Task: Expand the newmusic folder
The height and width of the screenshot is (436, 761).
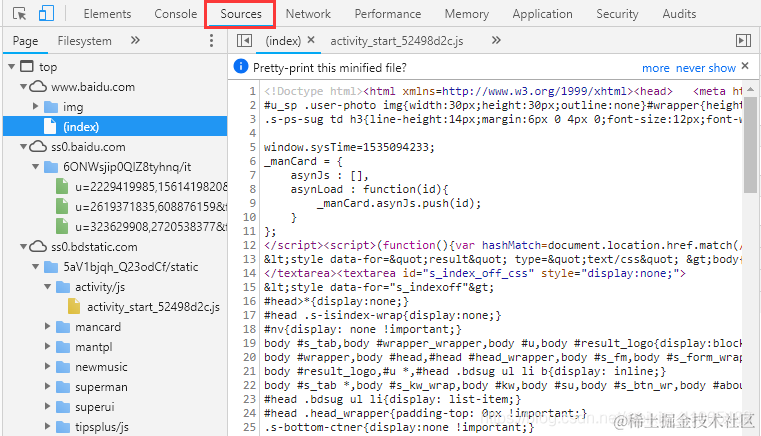Action: (47, 367)
